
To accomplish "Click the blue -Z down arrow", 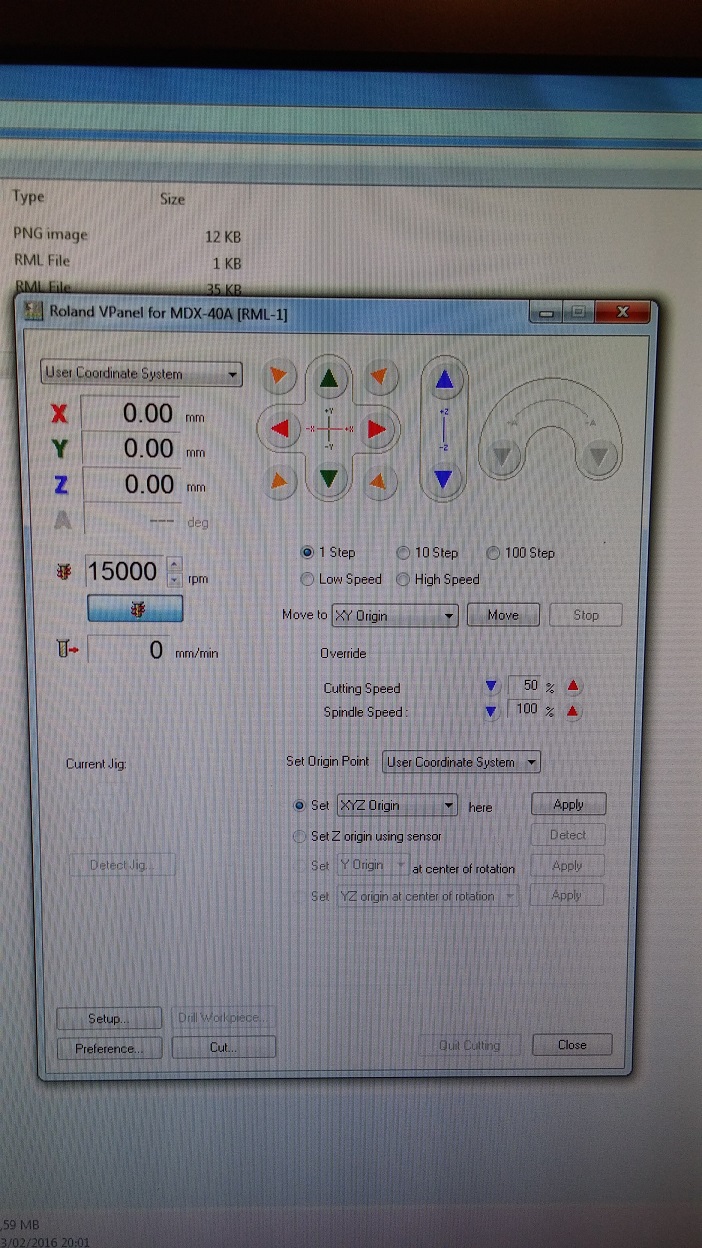I will 445,480.
